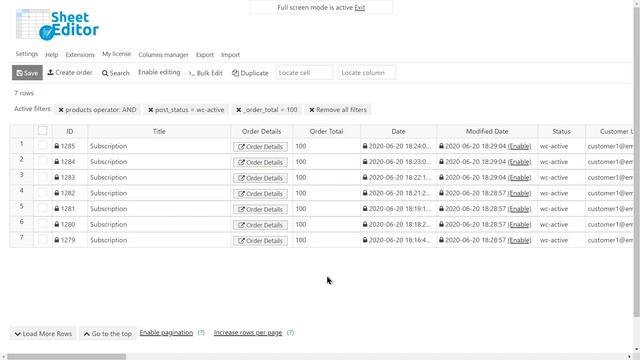Open the Columns manager

[x=163, y=55]
